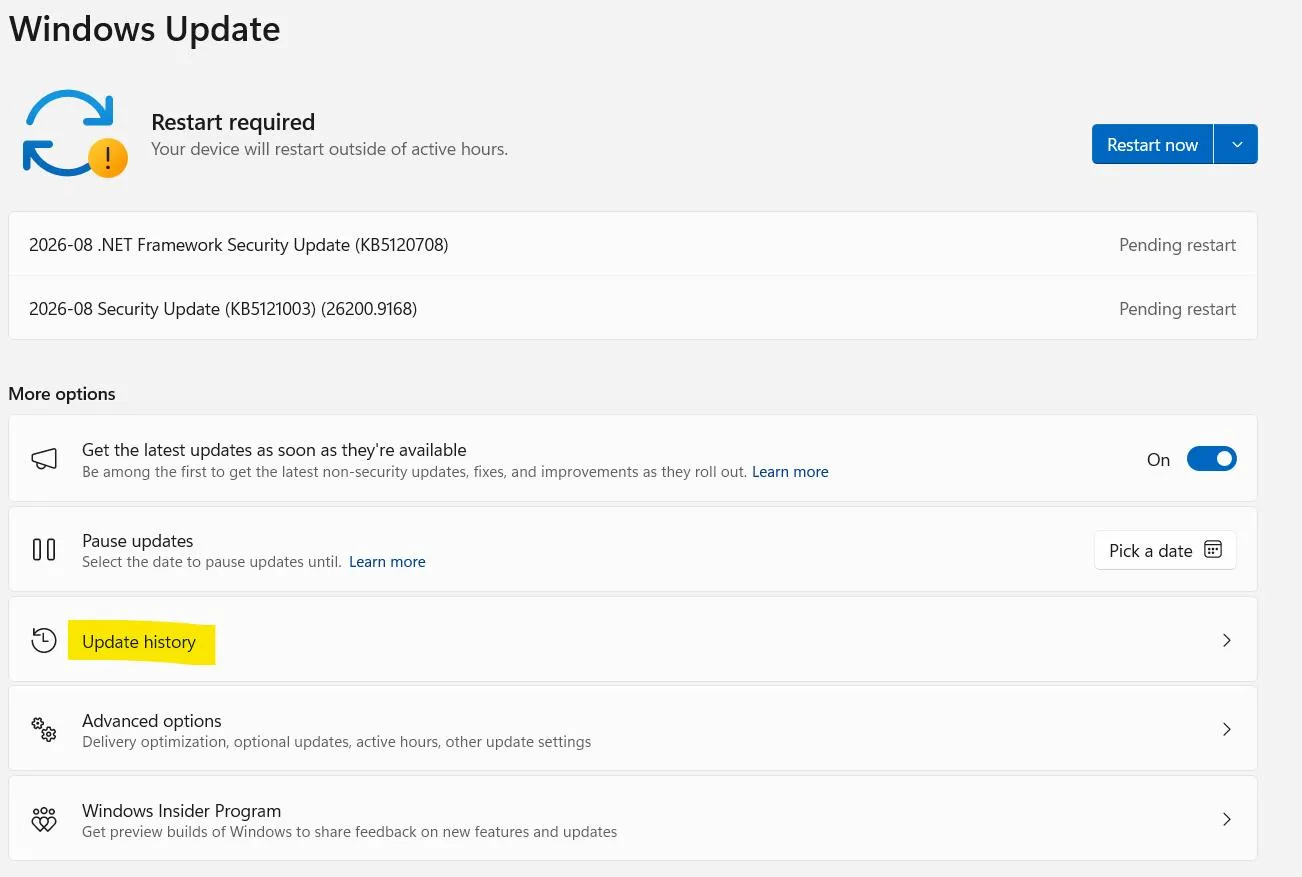The width and height of the screenshot is (1302, 877).
Task: Select the .NET Framework Security Update KB5120708 row
Action: [632, 245]
